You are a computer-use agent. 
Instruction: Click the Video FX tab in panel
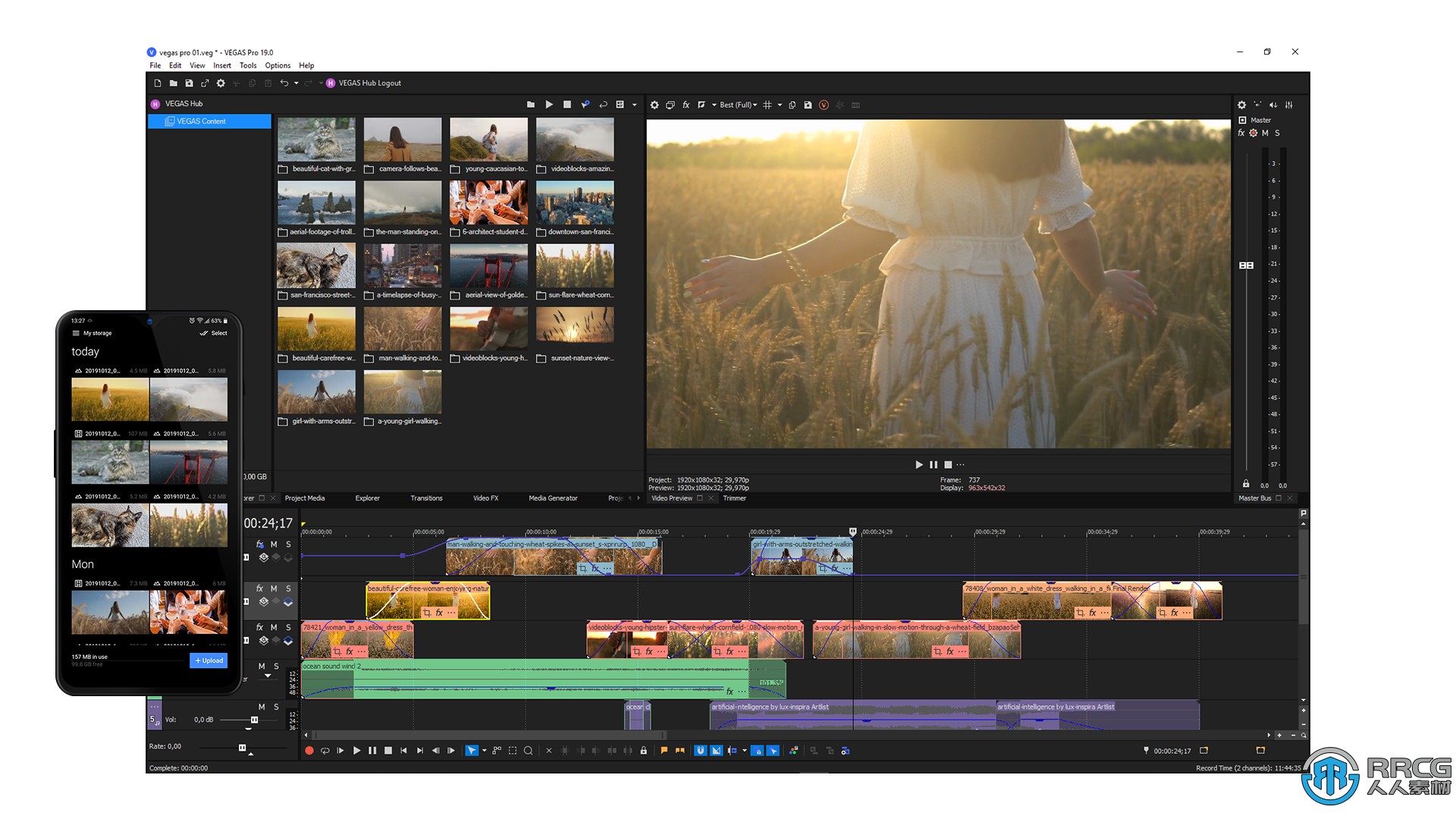click(486, 498)
